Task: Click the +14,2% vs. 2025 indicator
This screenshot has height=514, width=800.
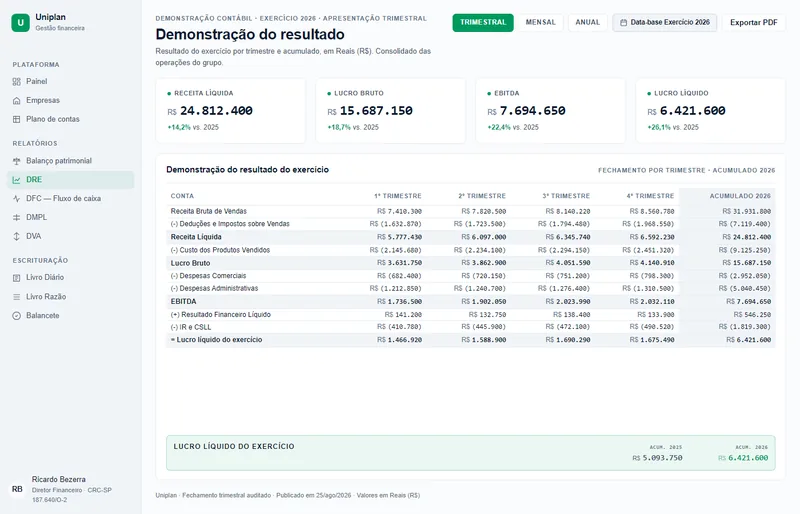Action: coord(193,128)
